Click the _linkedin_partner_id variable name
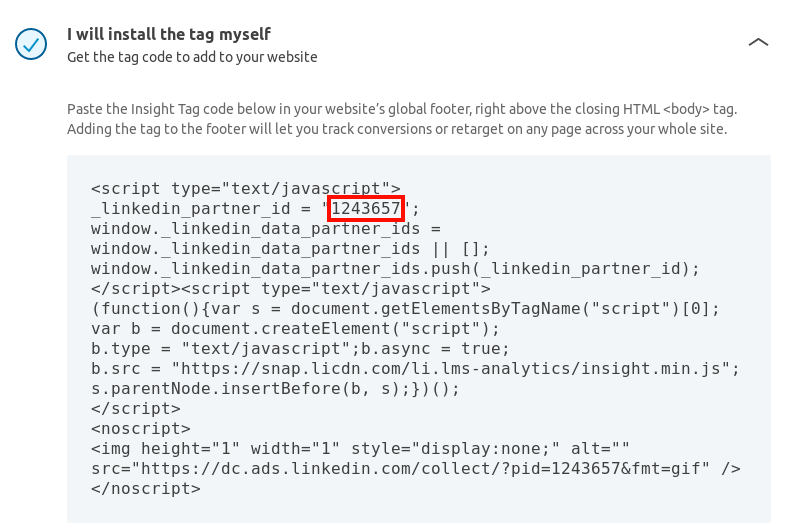This screenshot has height=532, width=794. [x=191, y=209]
